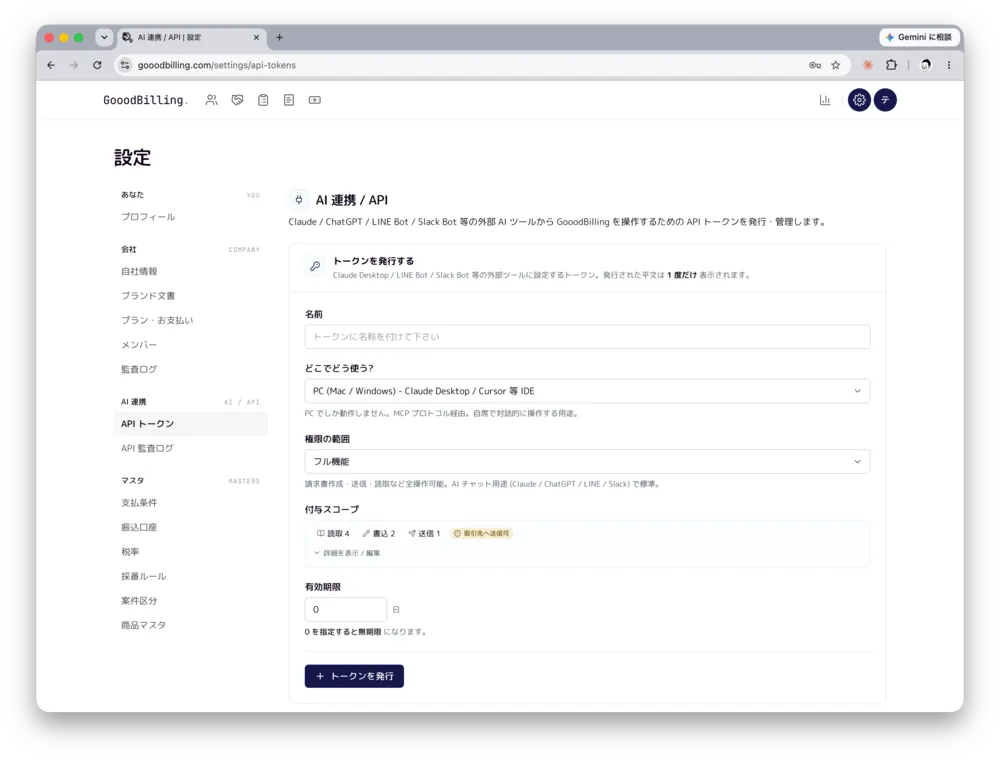
Task: Click the 送信 1 scope badge
Action: [x=424, y=533]
